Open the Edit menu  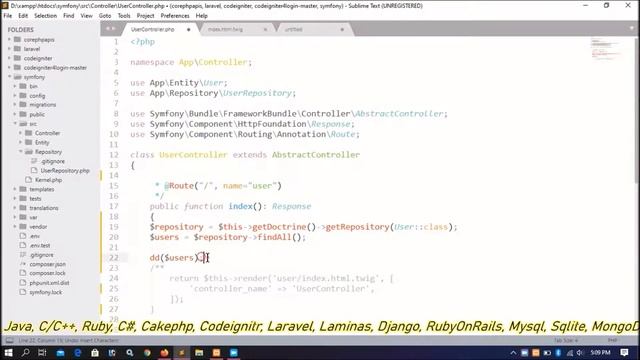[23, 16]
